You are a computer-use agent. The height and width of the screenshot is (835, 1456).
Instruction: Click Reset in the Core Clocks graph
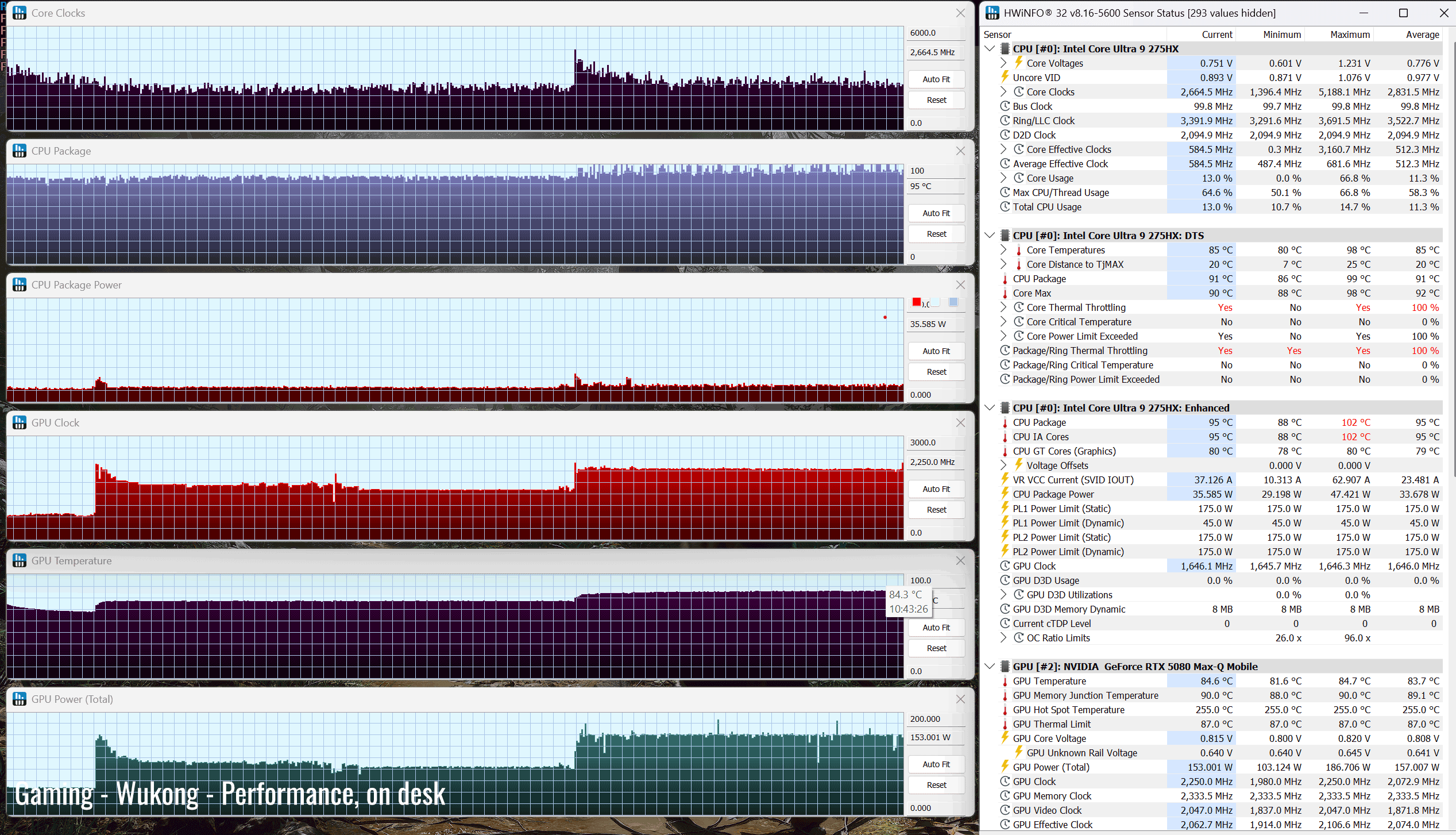pyautogui.click(x=936, y=100)
